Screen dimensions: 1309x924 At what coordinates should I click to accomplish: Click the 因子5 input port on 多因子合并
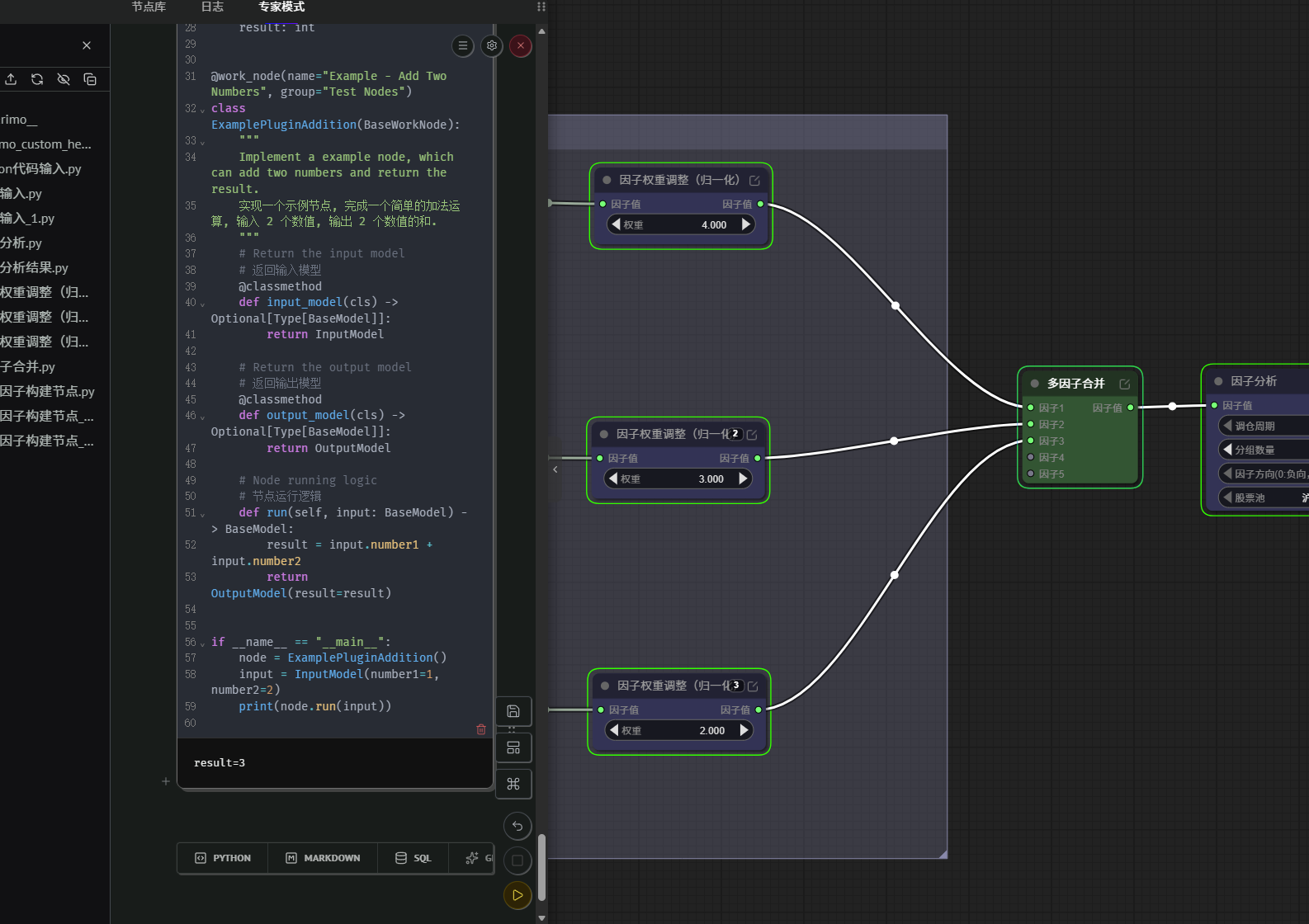[x=1031, y=474]
